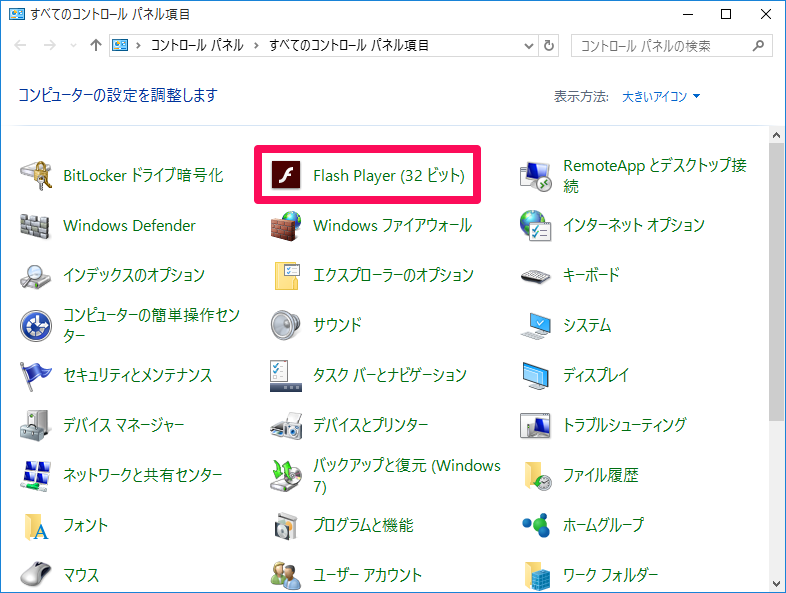The height and width of the screenshot is (593, 786).
Task: Select すべてのコントロール パネル項目 breadcrumb segment
Action: tap(349, 45)
